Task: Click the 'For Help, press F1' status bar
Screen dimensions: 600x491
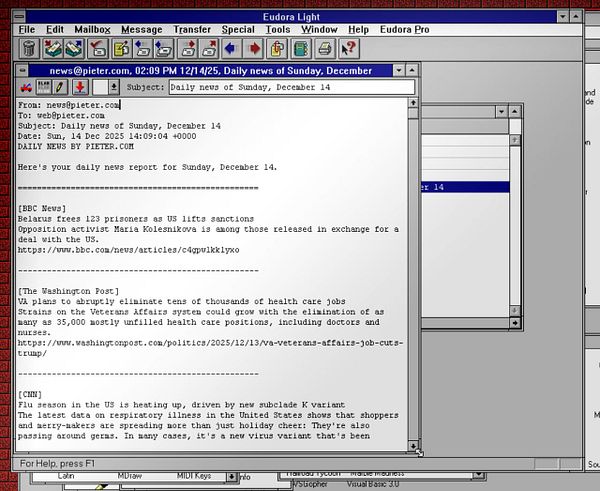Action: click(57, 464)
